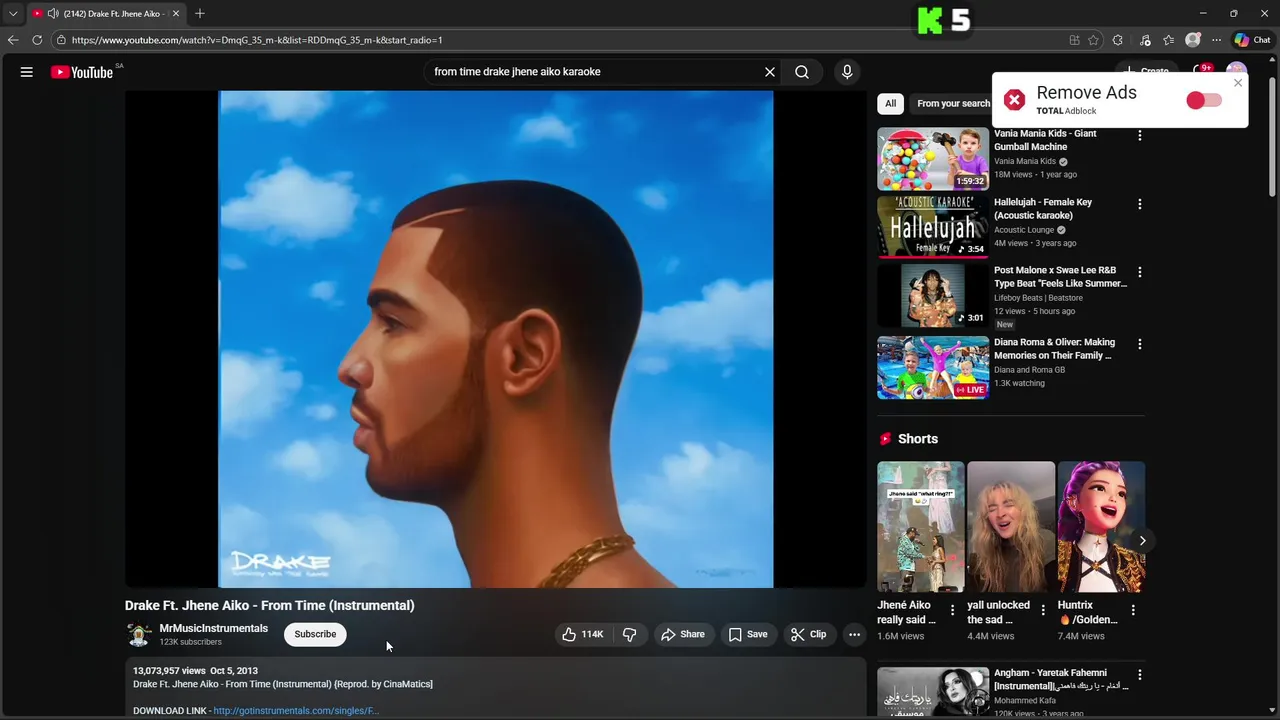
Task: Open more actions ellipsis under video
Action: click(x=854, y=634)
